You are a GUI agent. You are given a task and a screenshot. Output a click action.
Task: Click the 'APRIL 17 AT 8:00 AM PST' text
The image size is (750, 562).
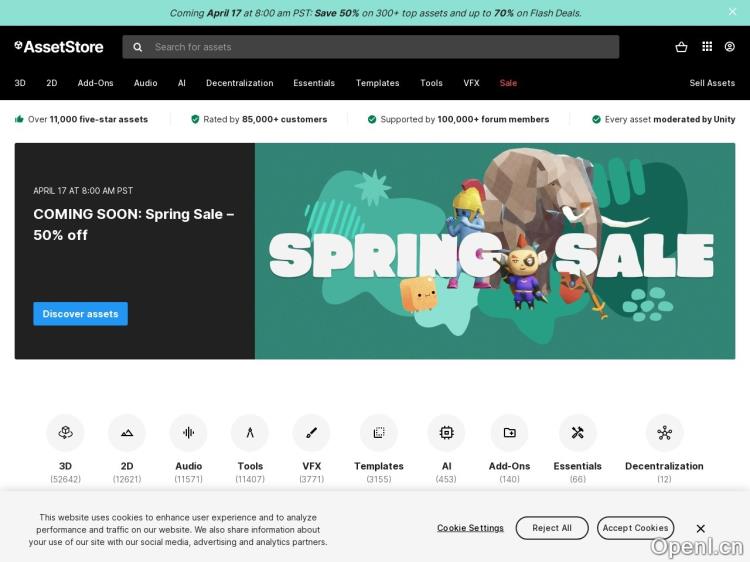[83, 190]
